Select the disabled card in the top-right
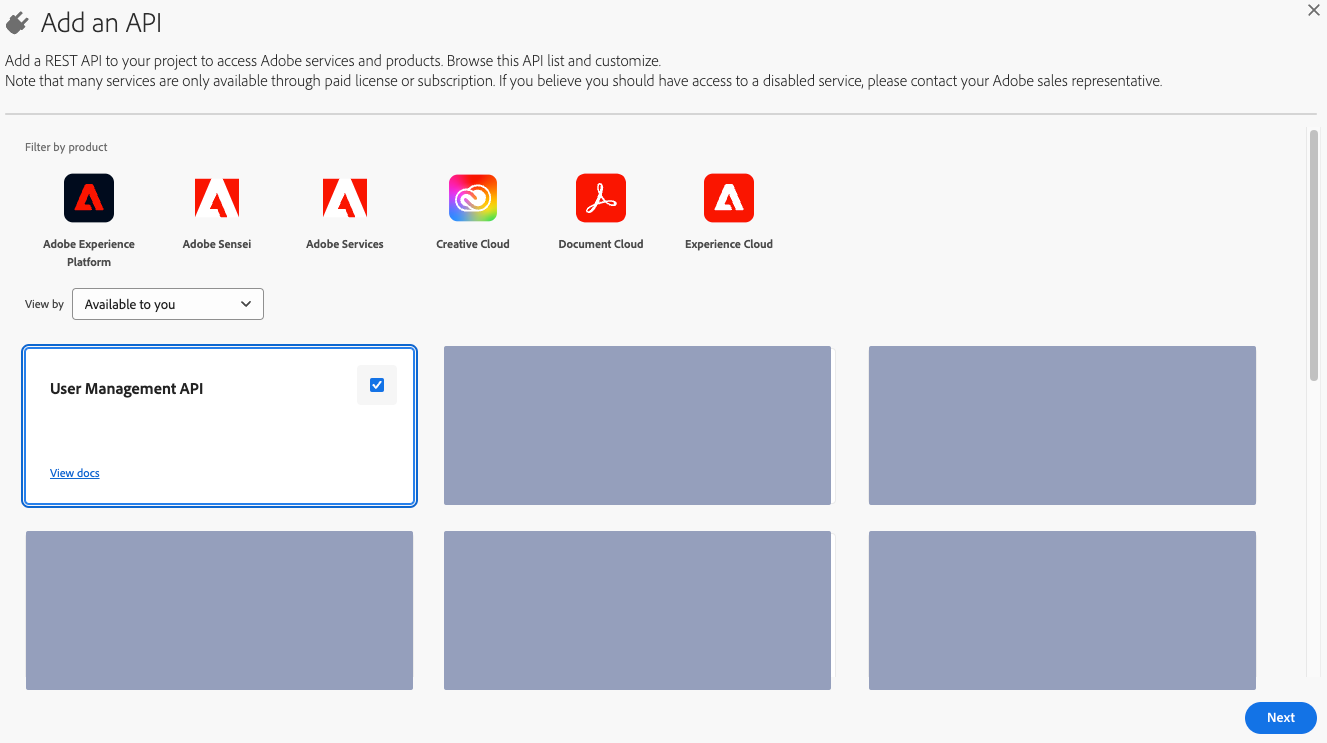This screenshot has width=1327, height=743. pos(1062,425)
